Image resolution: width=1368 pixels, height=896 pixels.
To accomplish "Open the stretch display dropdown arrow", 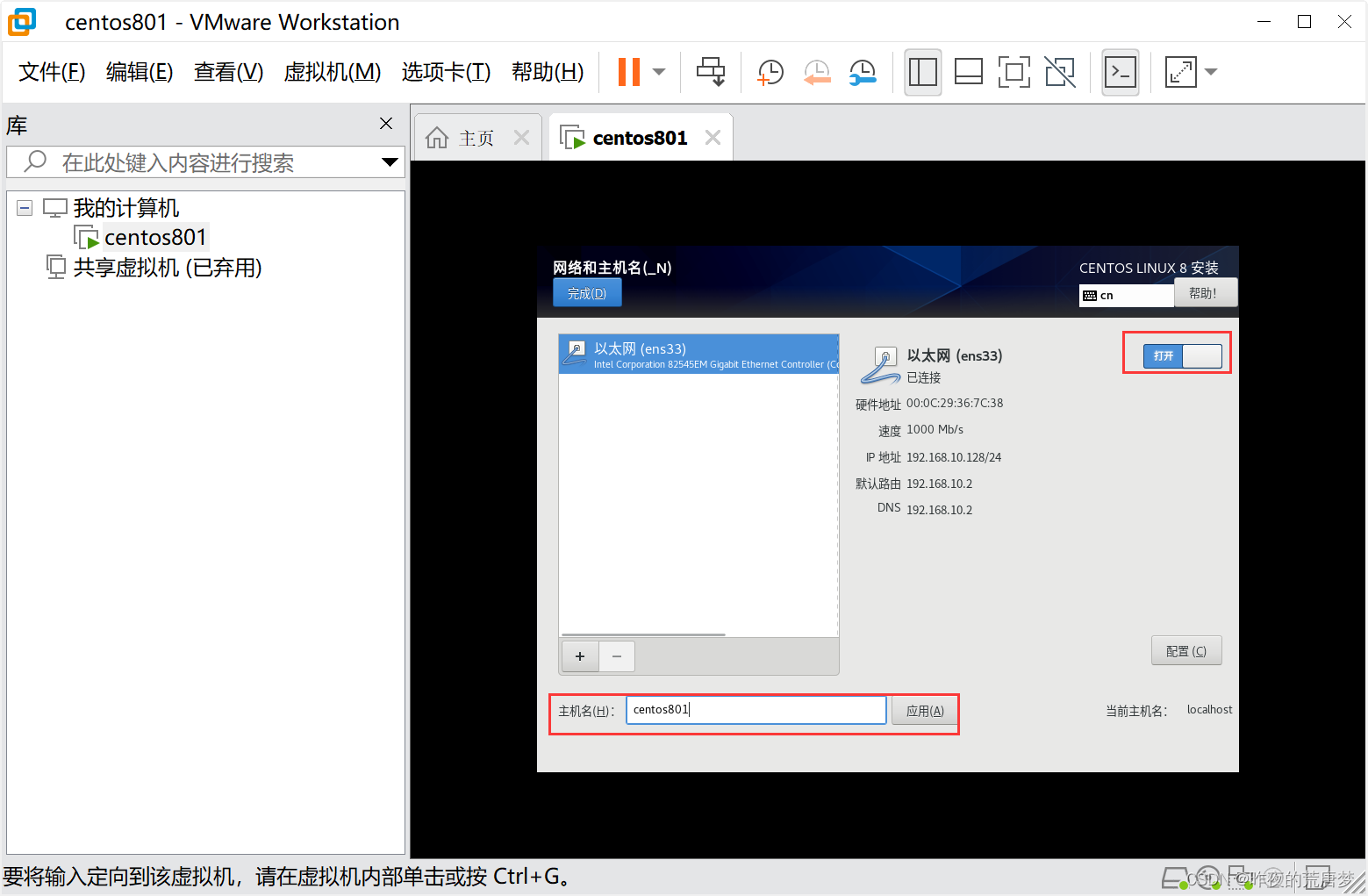I will [1212, 72].
